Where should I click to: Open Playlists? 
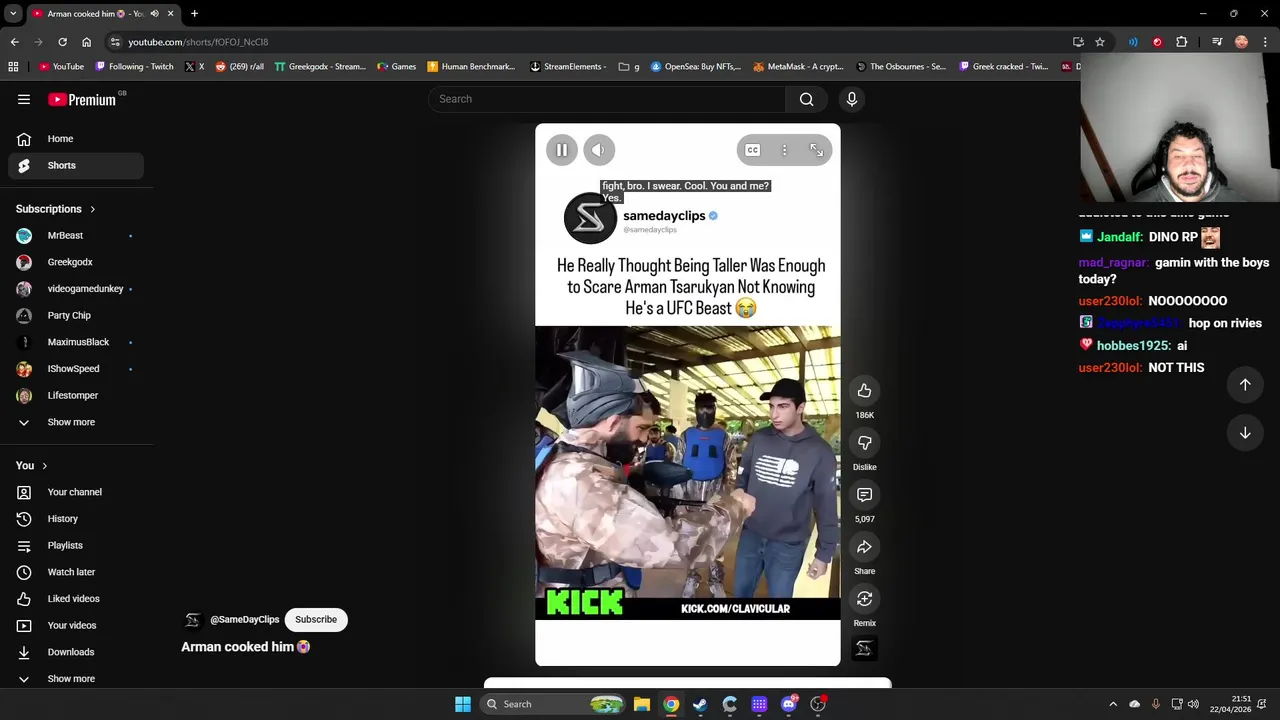coord(76,545)
